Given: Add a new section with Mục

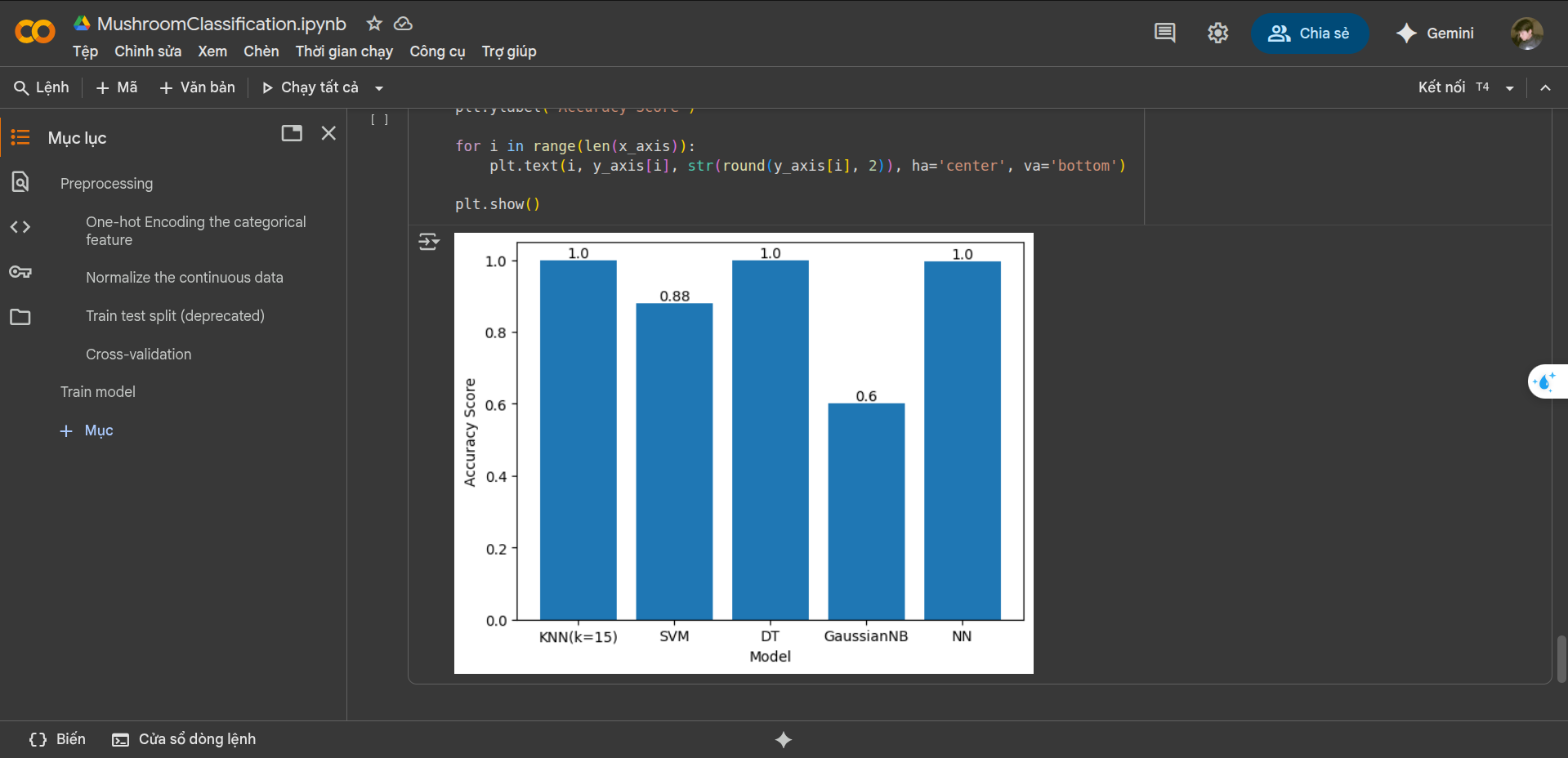Looking at the screenshot, I should point(87,430).
